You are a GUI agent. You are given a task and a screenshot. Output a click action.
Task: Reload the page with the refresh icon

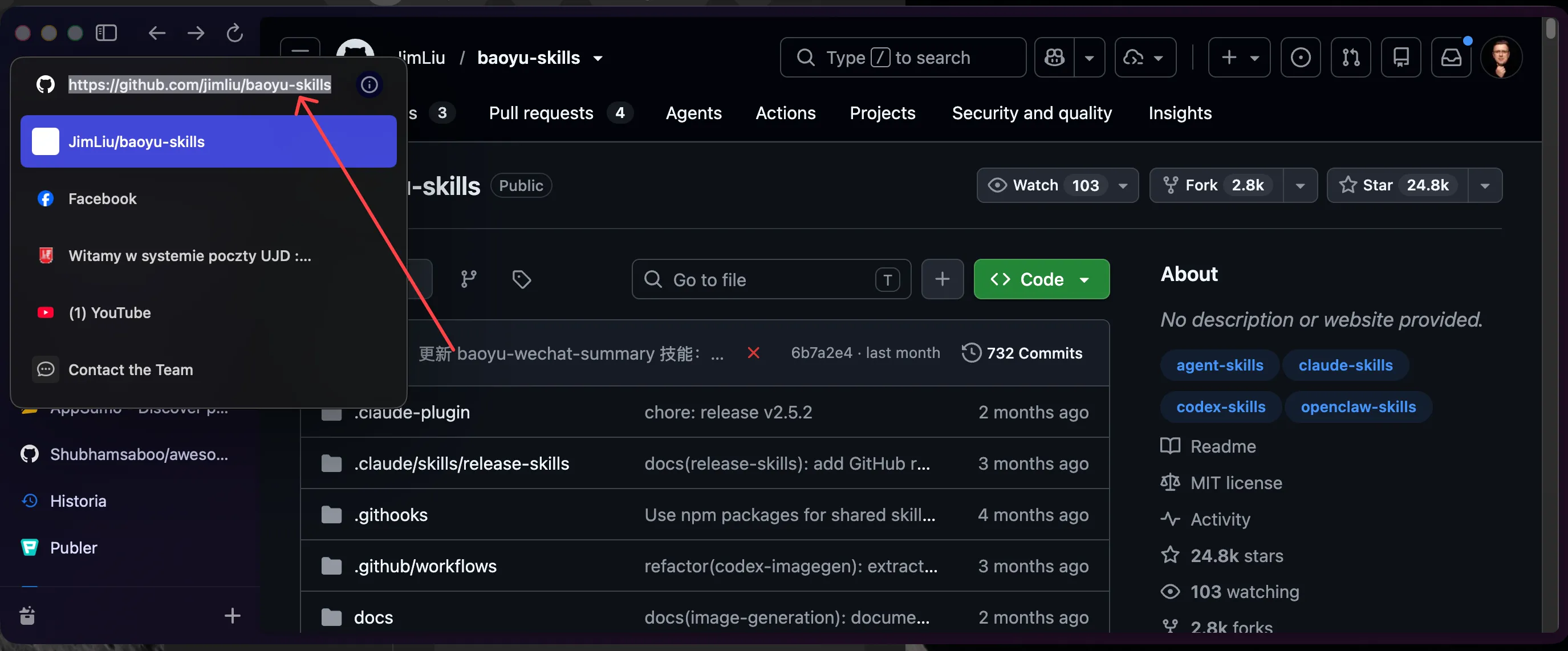[x=235, y=33]
